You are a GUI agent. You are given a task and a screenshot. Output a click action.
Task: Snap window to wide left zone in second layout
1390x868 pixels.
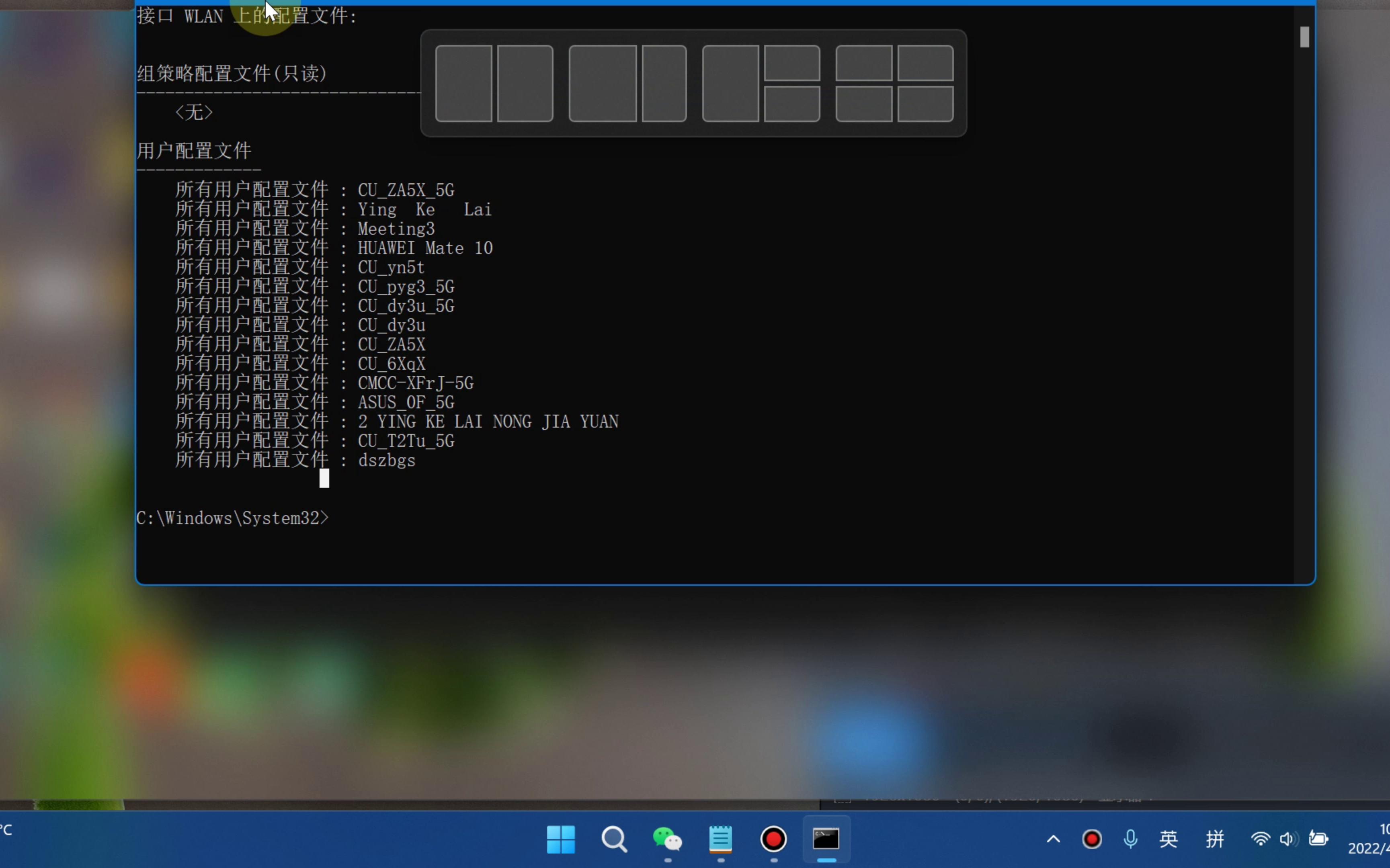click(602, 83)
